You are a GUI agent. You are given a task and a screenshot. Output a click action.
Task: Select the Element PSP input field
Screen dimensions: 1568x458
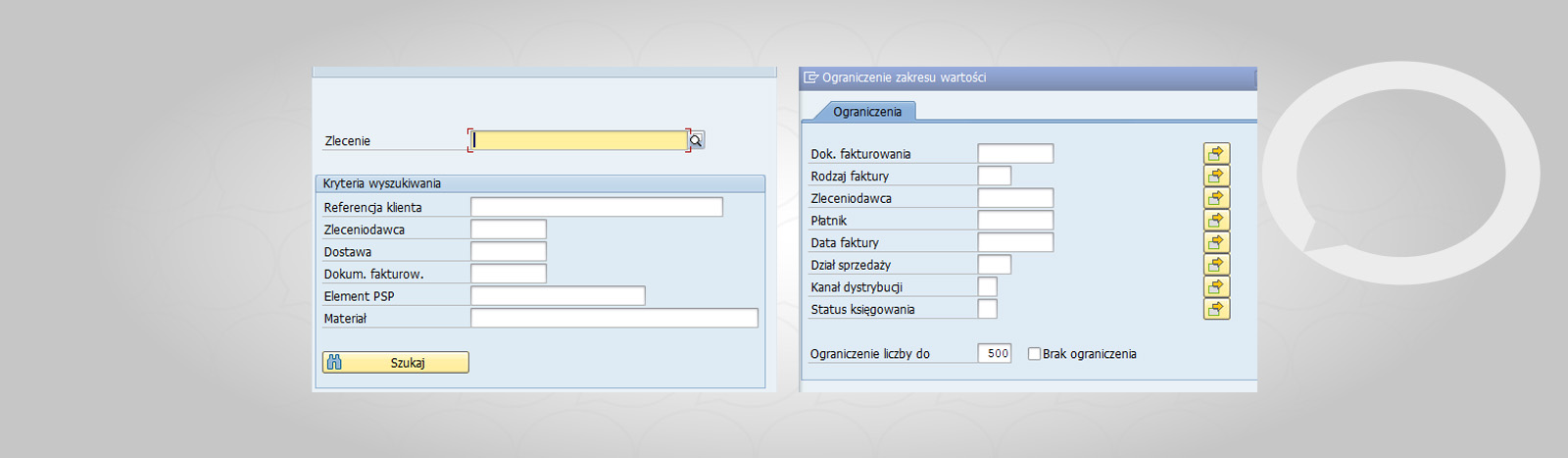tap(558, 296)
